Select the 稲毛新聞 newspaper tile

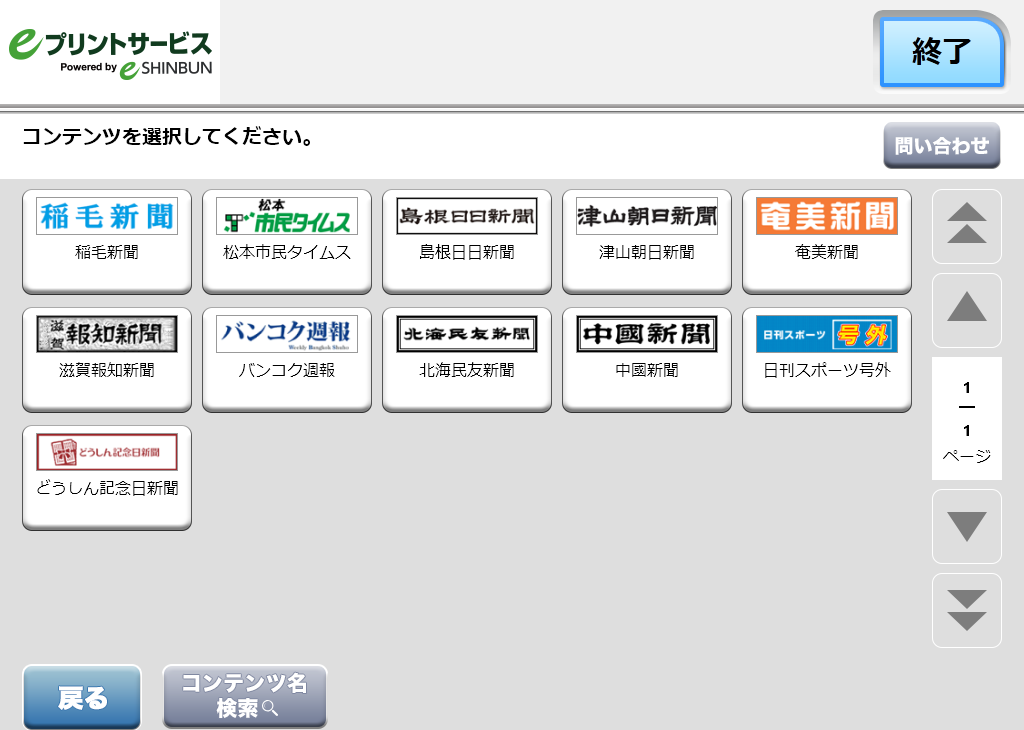point(107,242)
